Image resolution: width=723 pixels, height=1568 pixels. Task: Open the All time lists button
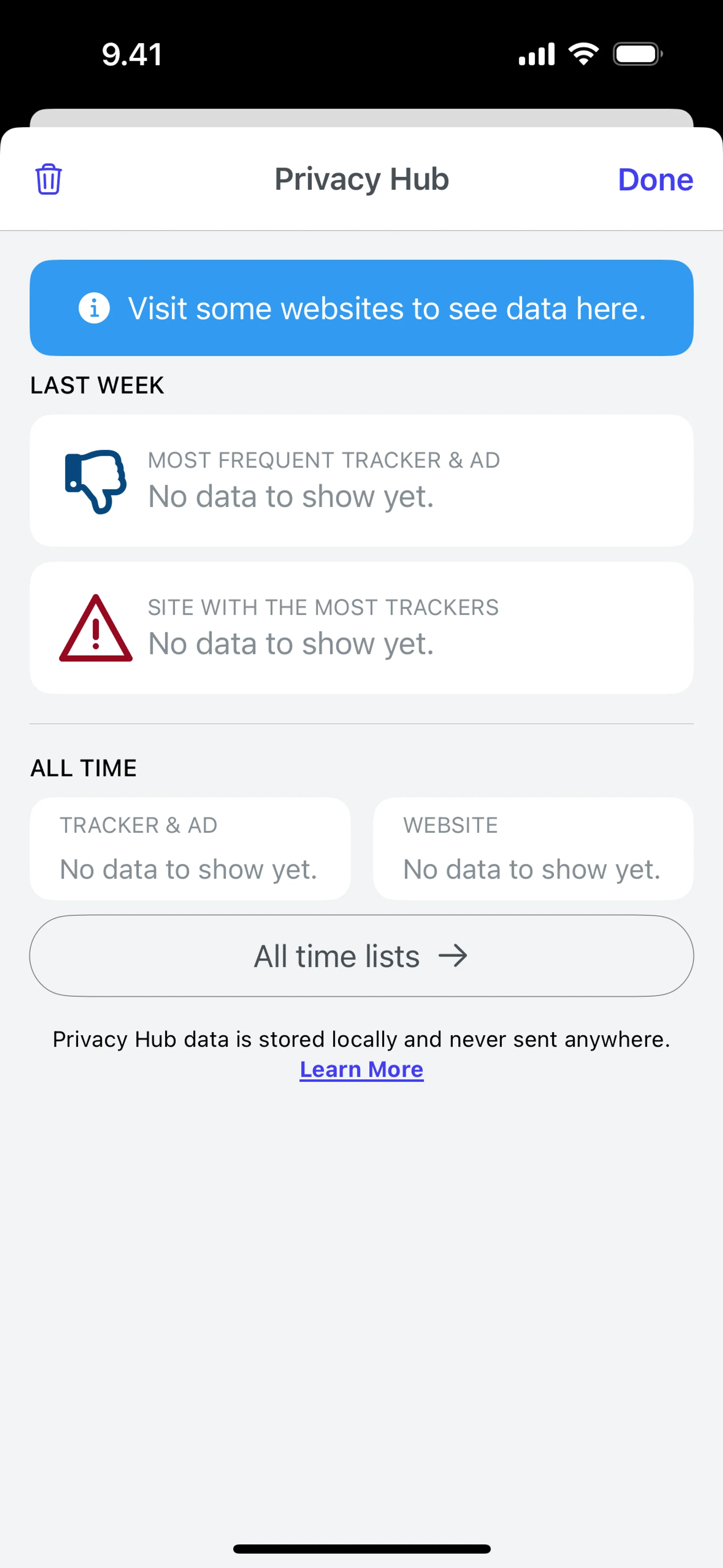point(361,956)
